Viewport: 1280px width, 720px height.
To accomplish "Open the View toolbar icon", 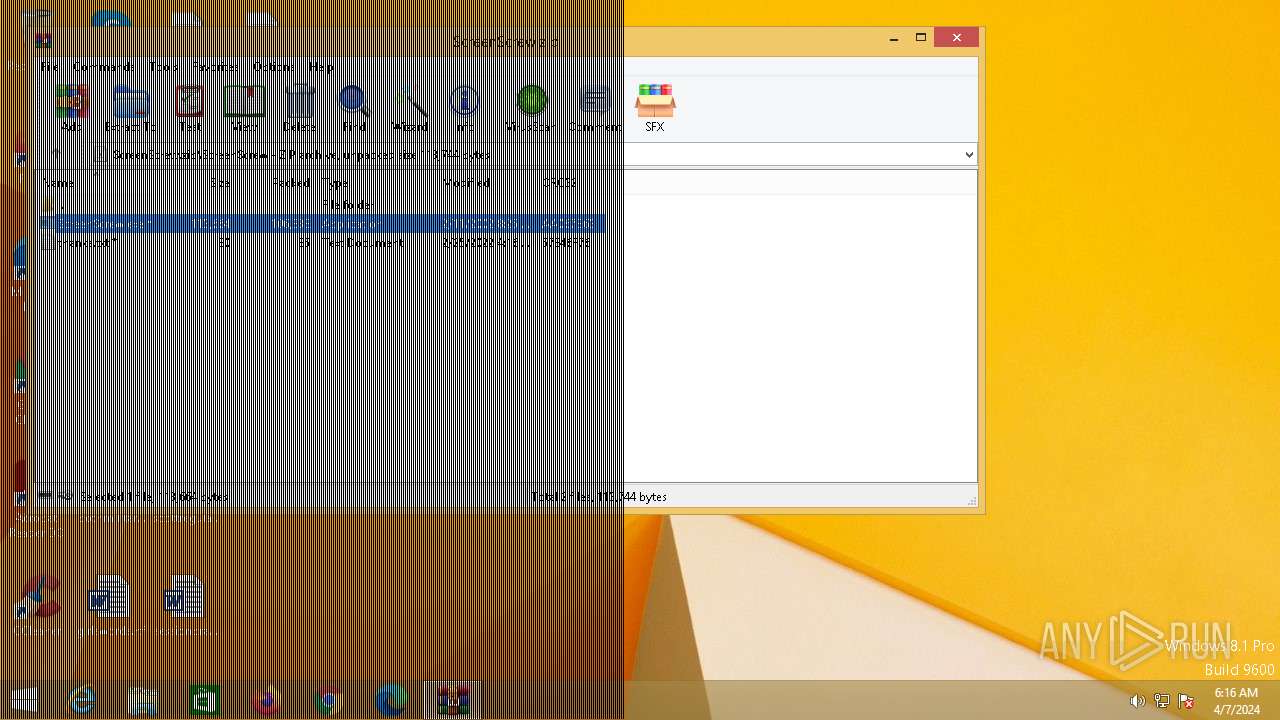I will click(244, 108).
